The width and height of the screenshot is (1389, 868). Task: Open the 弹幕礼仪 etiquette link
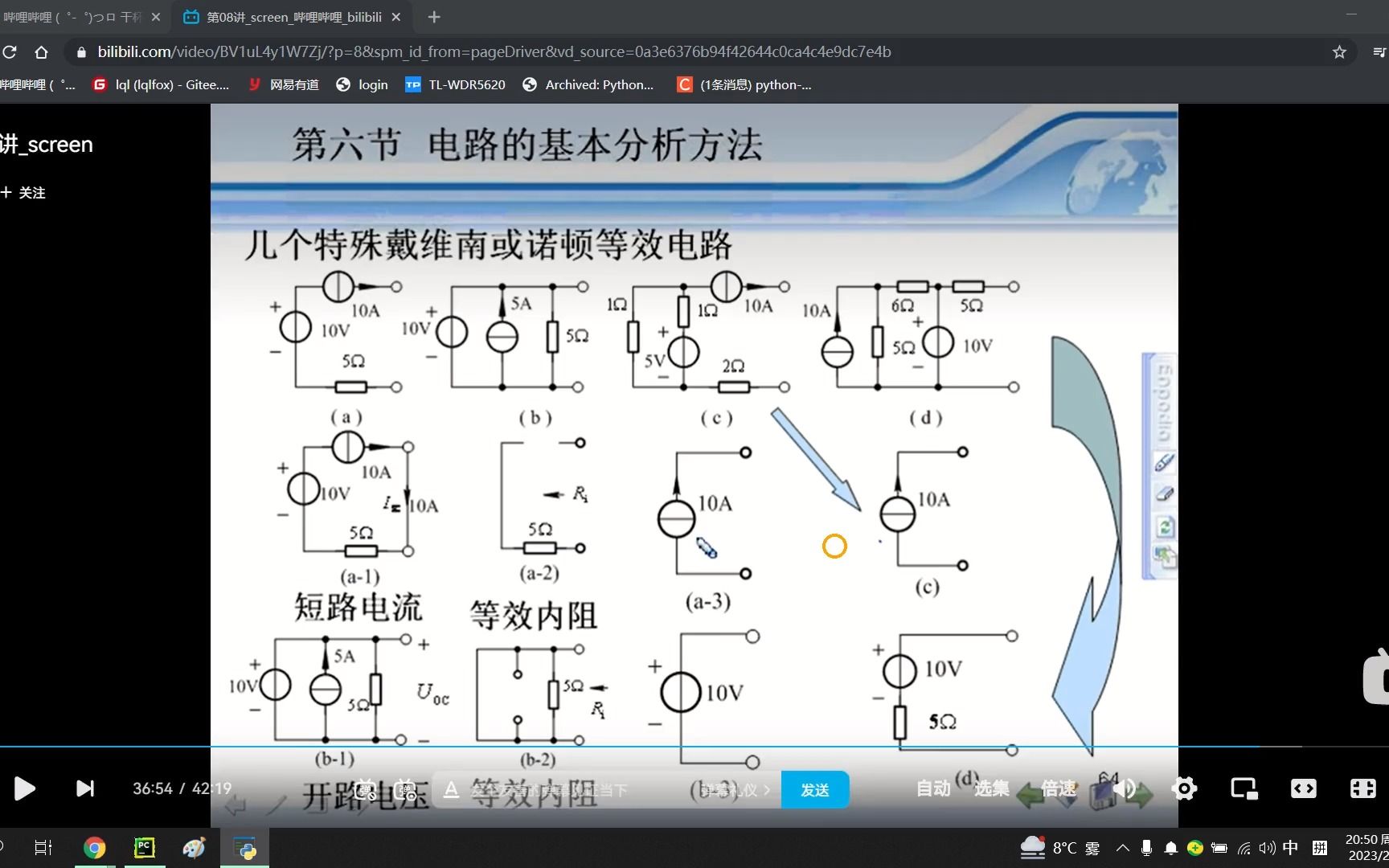tap(735, 790)
